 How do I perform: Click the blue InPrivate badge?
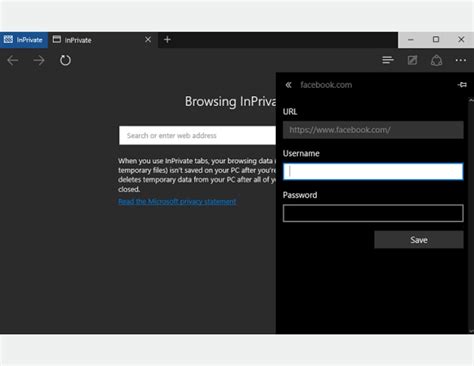[23, 40]
